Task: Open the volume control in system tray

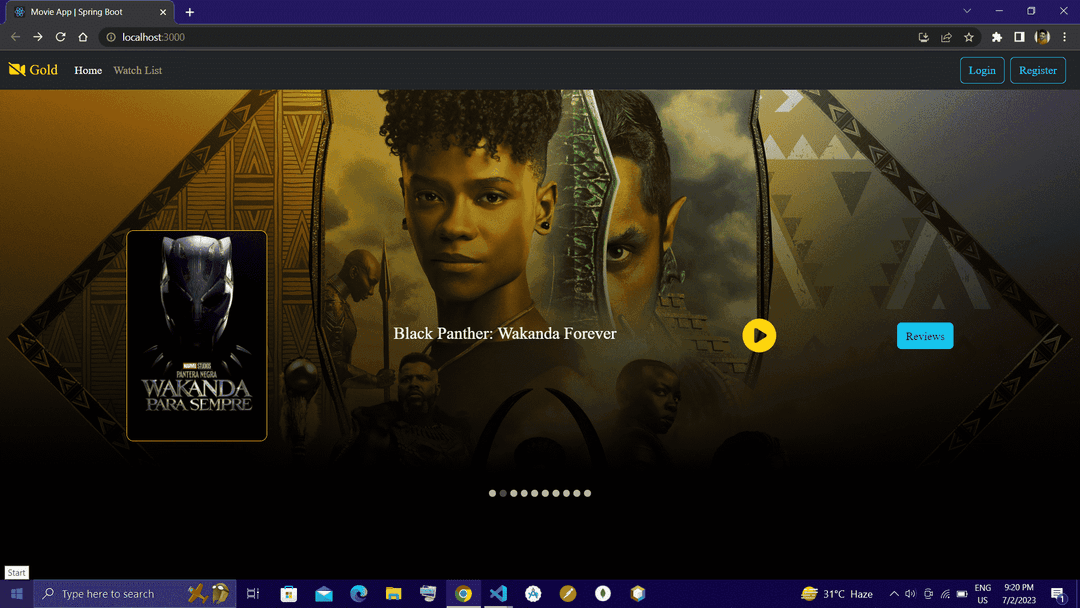Action: [x=911, y=594]
